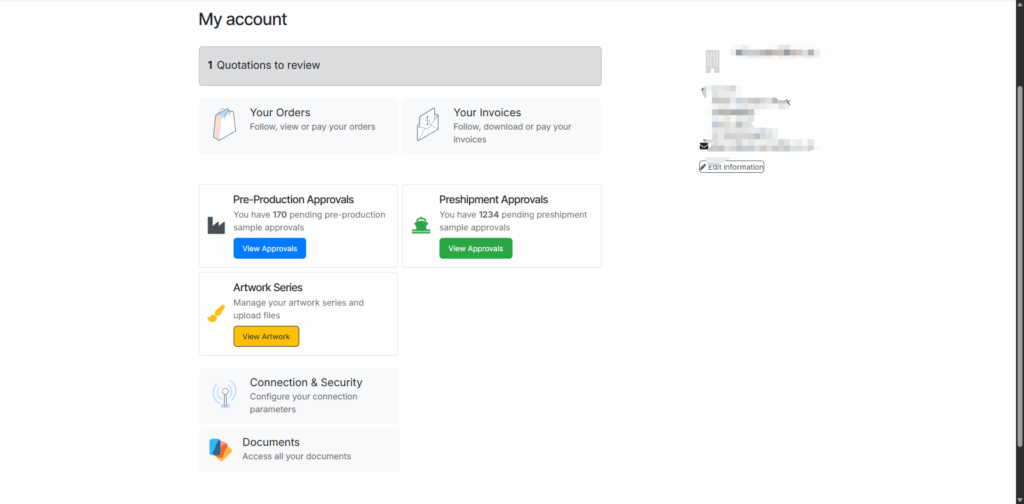Screen dimensions: 1024x504
Task: Open pre-production approvals with blue View Approvals button
Action: click(270, 248)
